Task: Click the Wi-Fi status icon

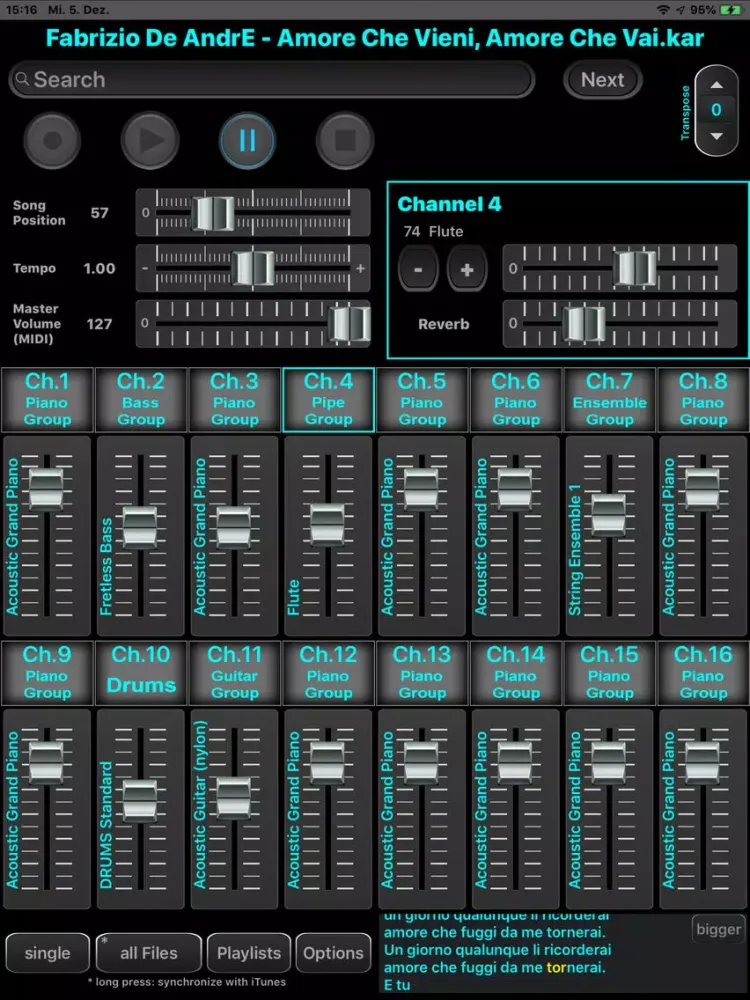Action: 663,10
